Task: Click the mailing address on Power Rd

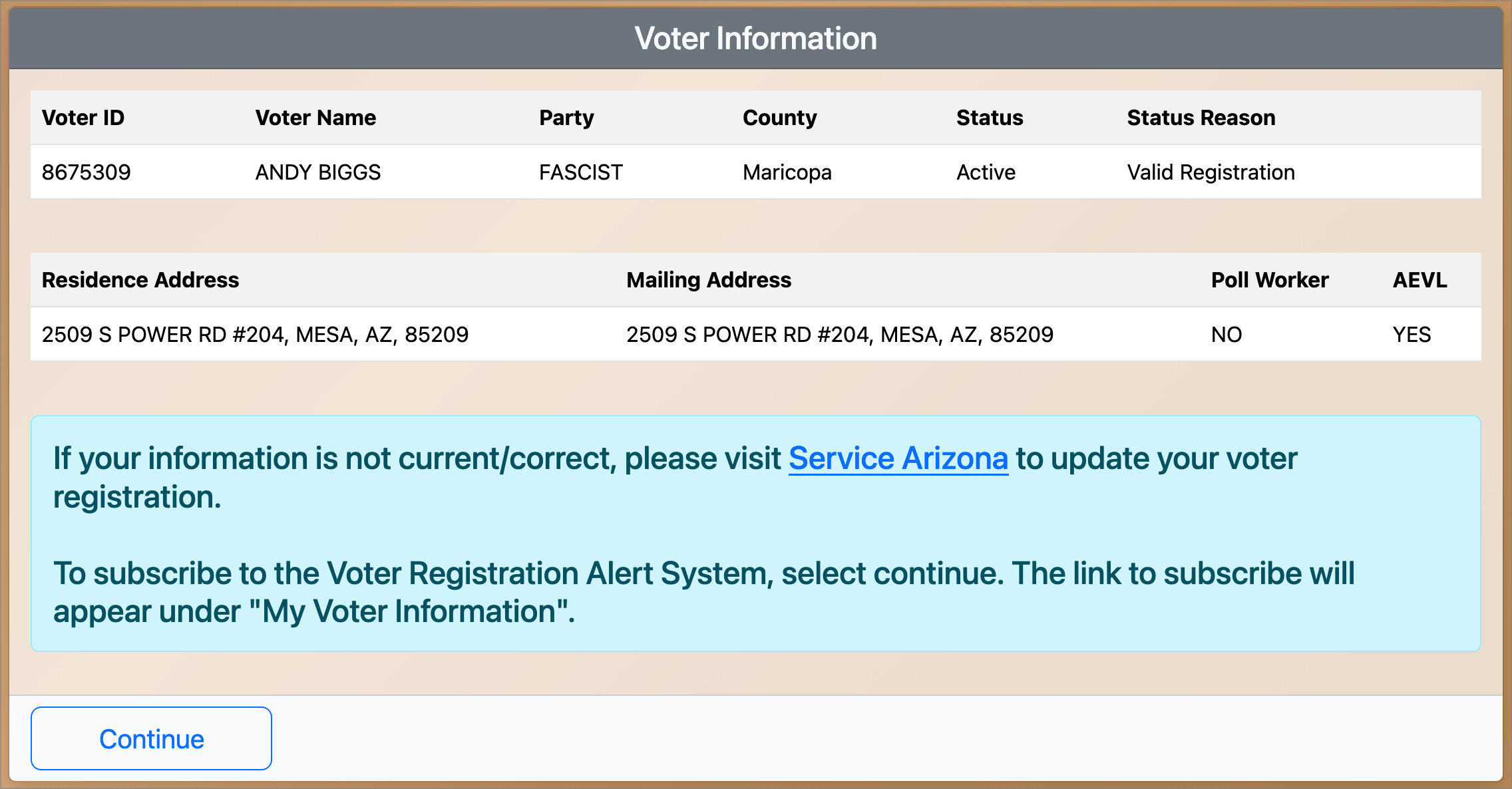Action: [839, 335]
